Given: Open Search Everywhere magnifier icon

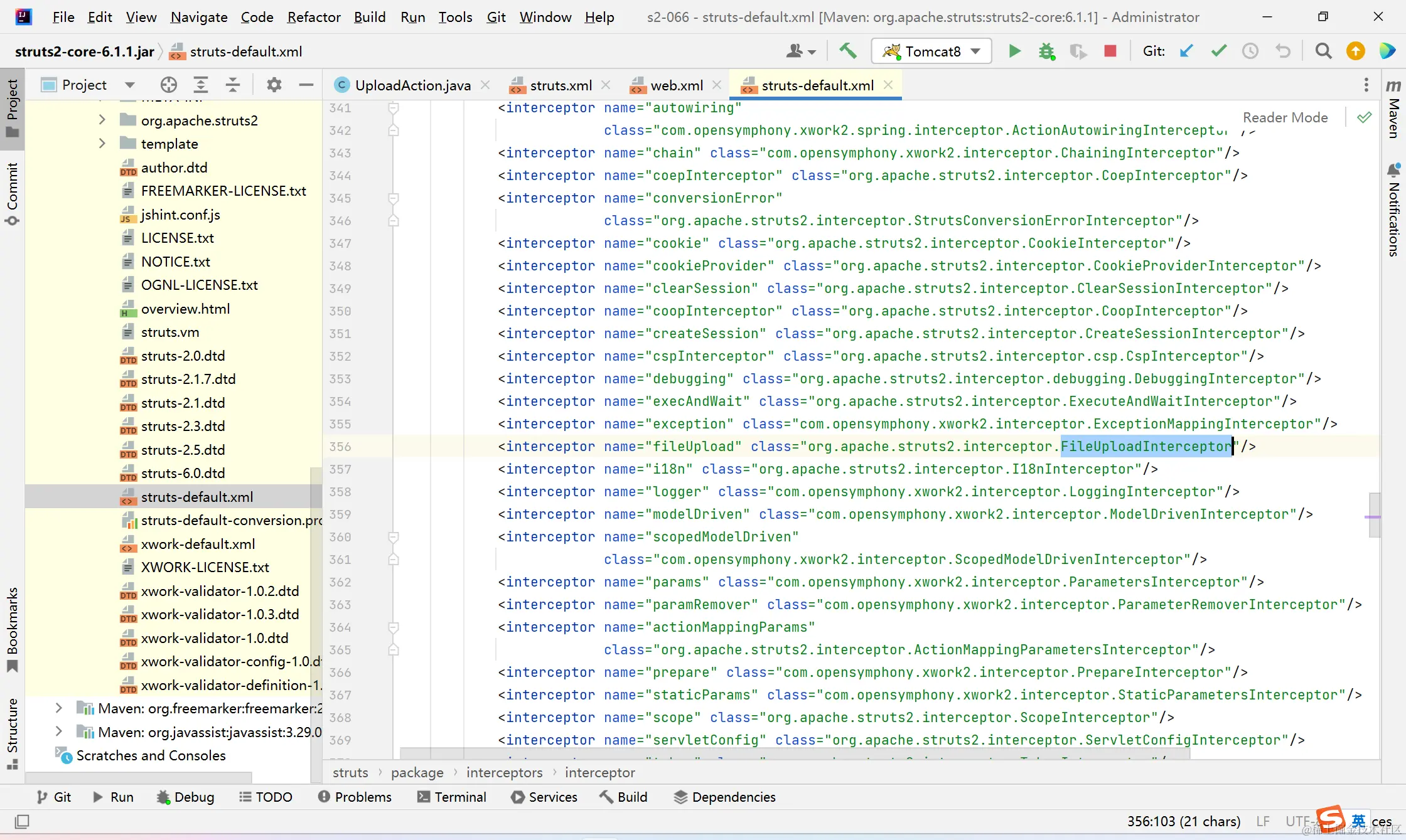Looking at the screenshot, I should (1323, 51).
